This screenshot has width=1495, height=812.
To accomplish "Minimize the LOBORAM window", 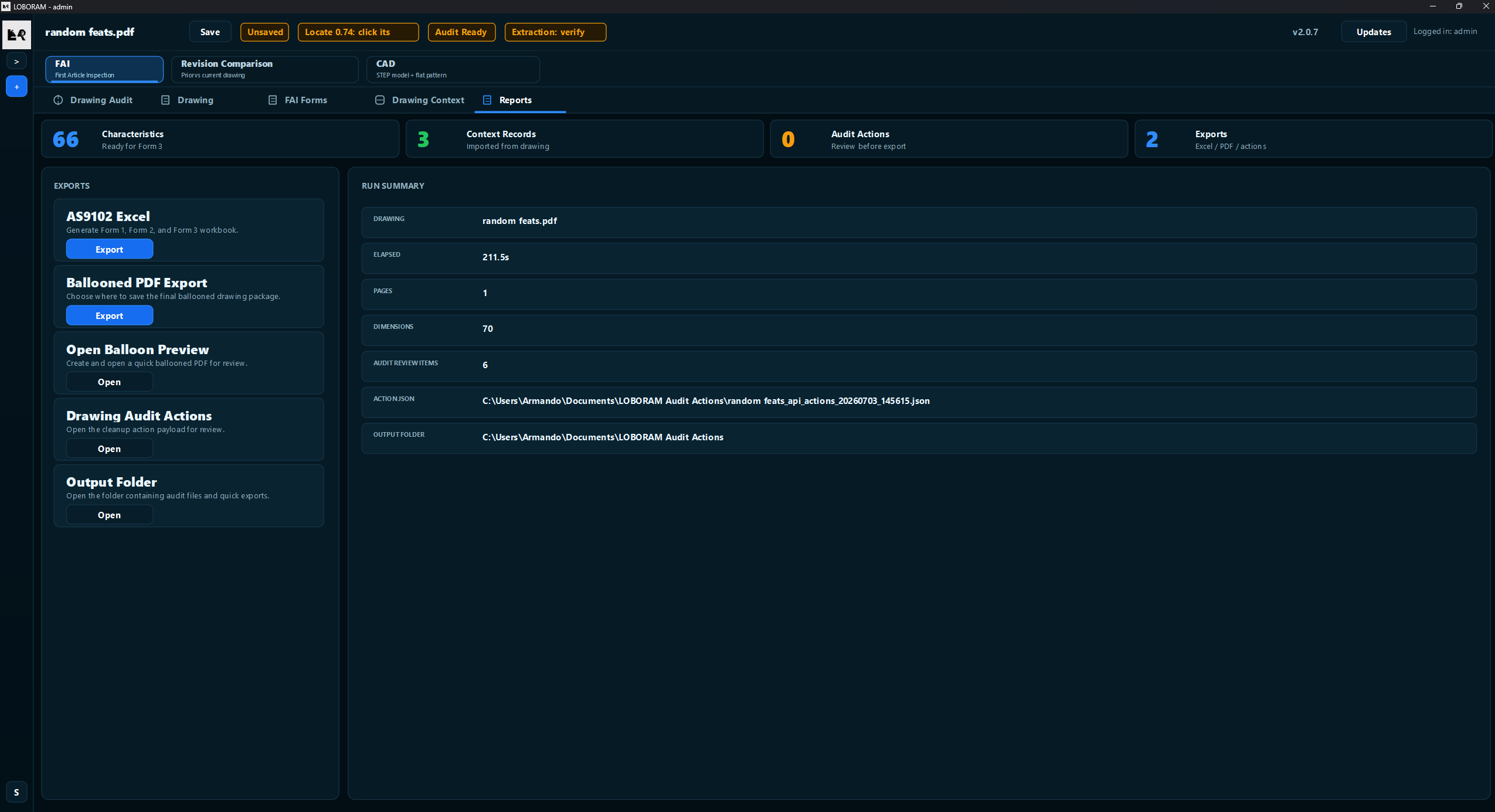I will coord(1432,6).
